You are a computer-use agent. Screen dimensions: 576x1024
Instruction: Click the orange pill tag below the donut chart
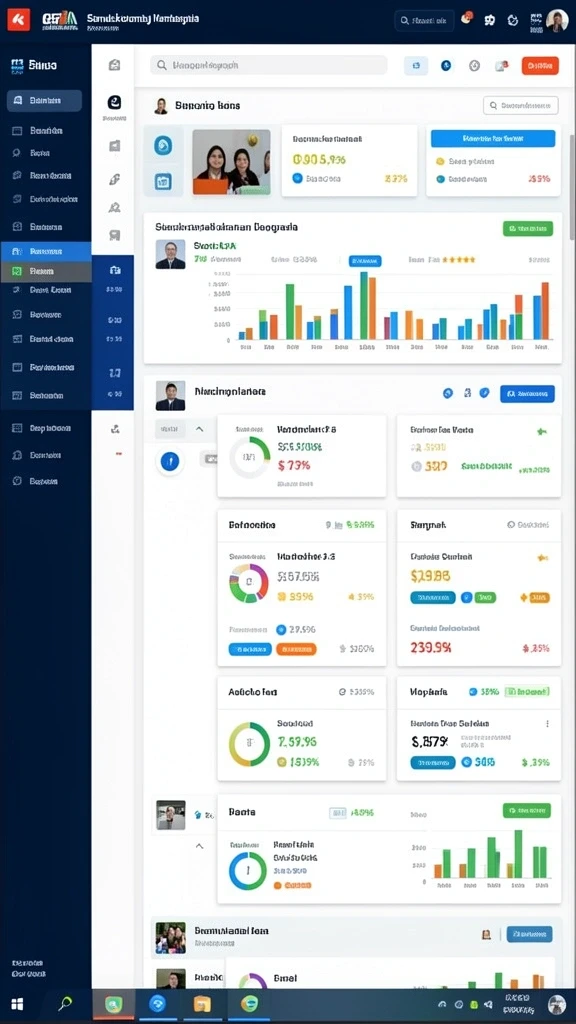pyautogui.click(x=296, y=649)
